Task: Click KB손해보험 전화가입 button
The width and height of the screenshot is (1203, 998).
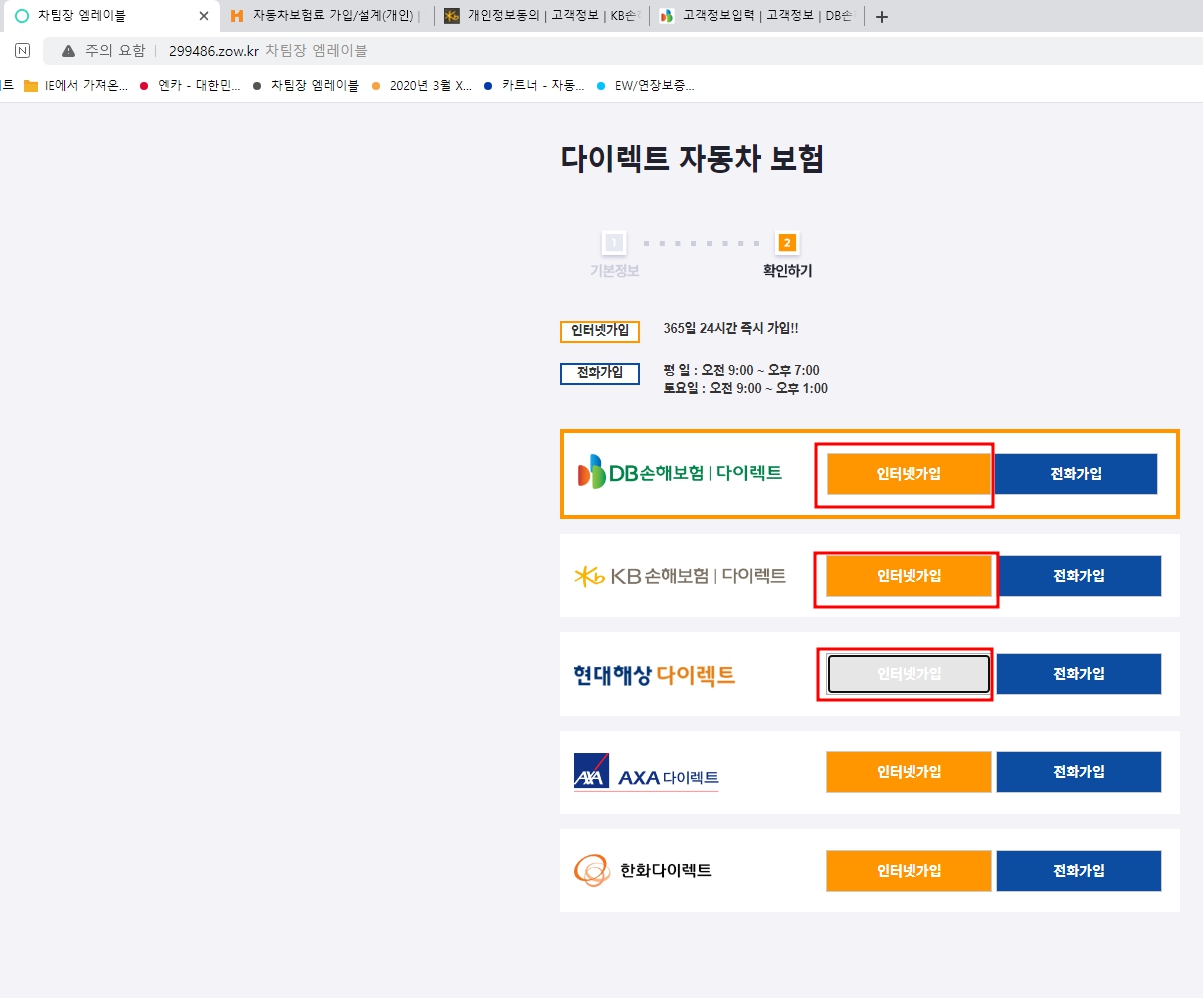Action: (x=1079, y=576)
